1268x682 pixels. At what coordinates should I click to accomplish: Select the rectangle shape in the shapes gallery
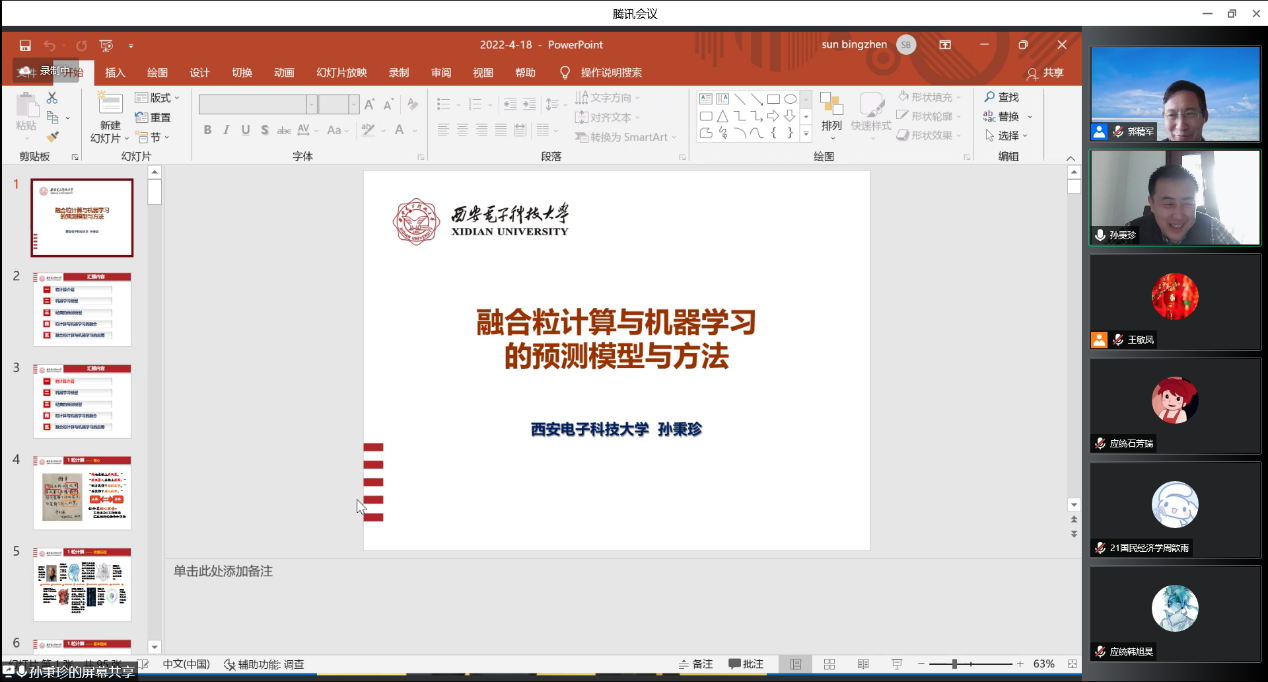(773, 99)
